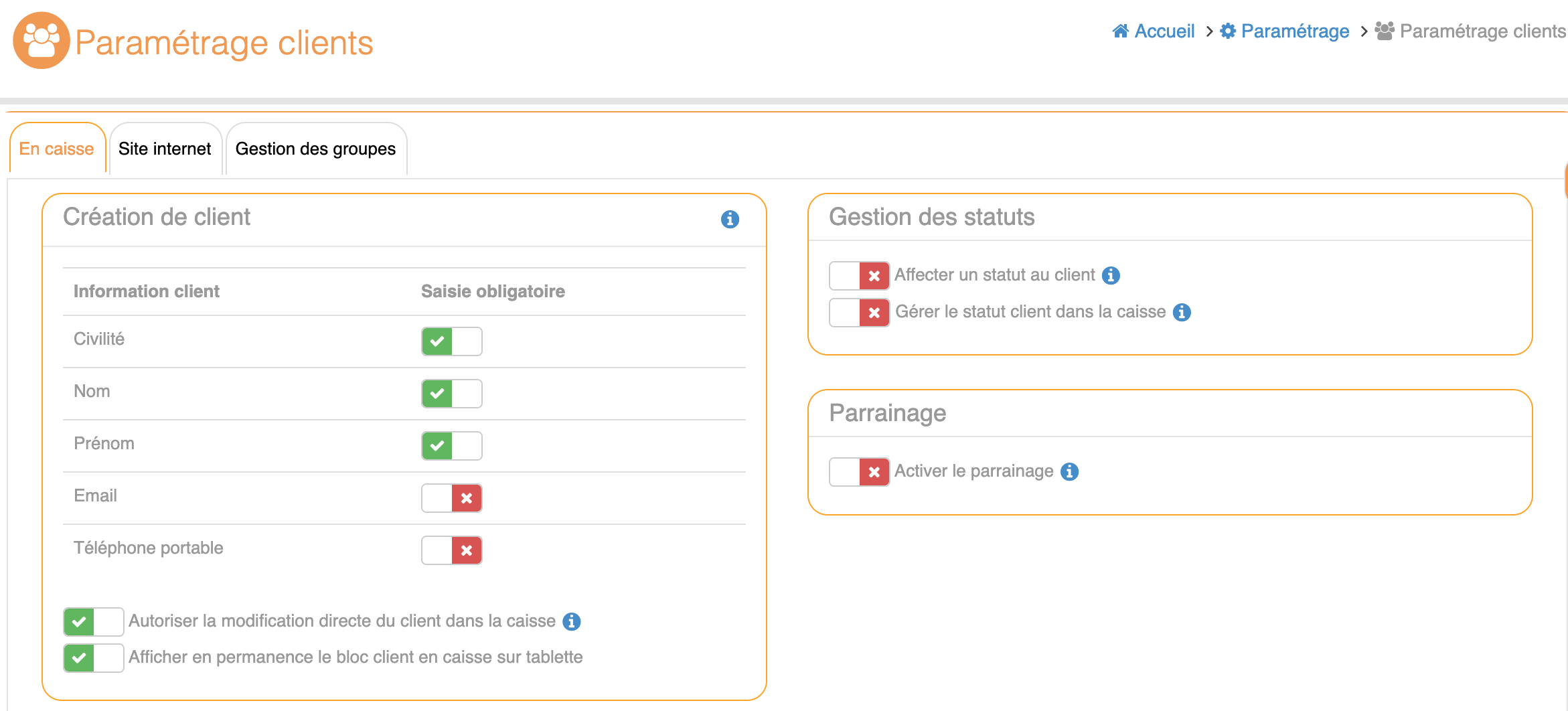Navigate to Paramétrage breadcrumb link

(x=1295, y=31)
